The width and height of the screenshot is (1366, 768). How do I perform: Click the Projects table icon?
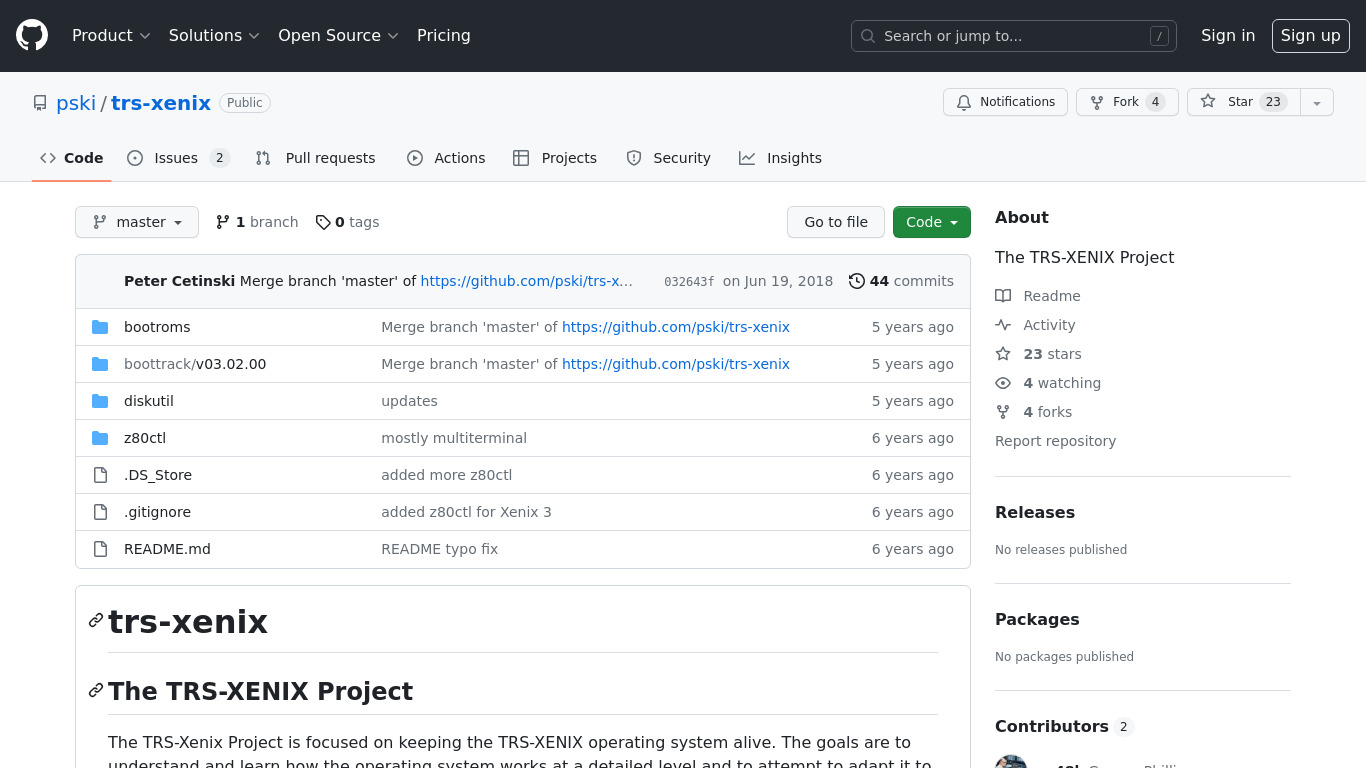click(x=521, y=158)
